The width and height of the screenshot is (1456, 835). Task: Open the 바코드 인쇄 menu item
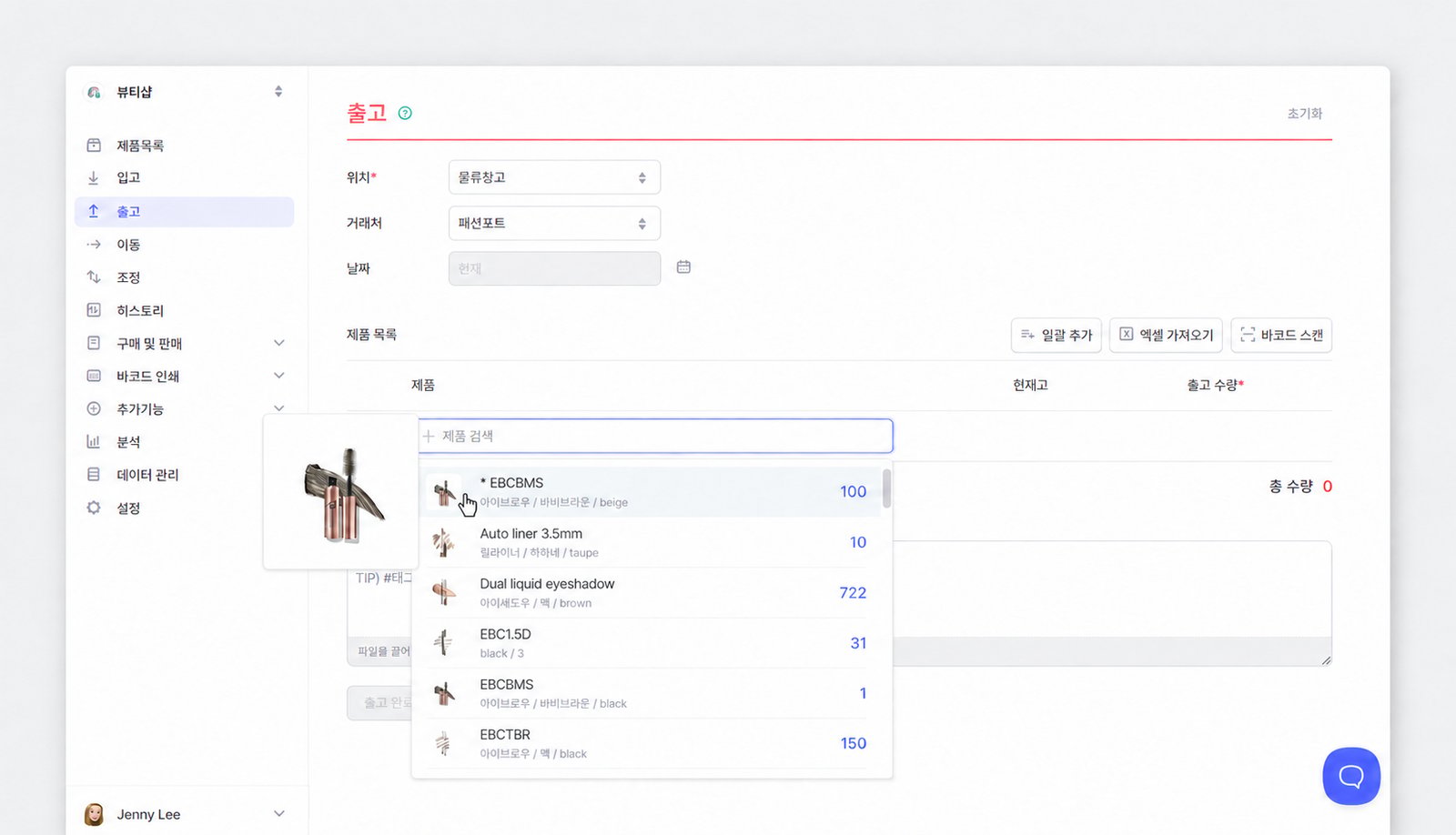click(185, 376)
